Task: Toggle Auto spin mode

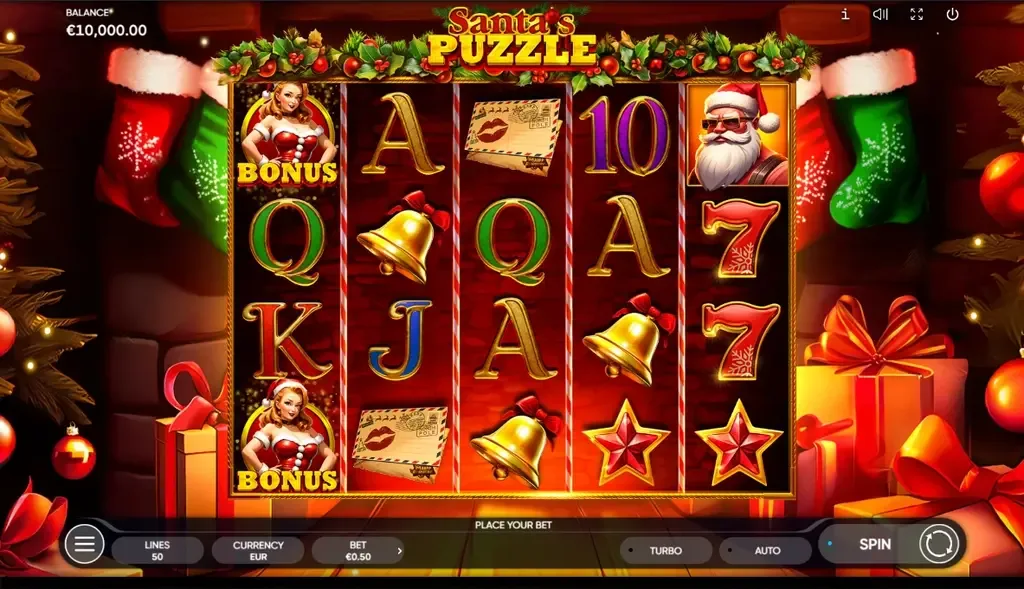Action: 765,550
